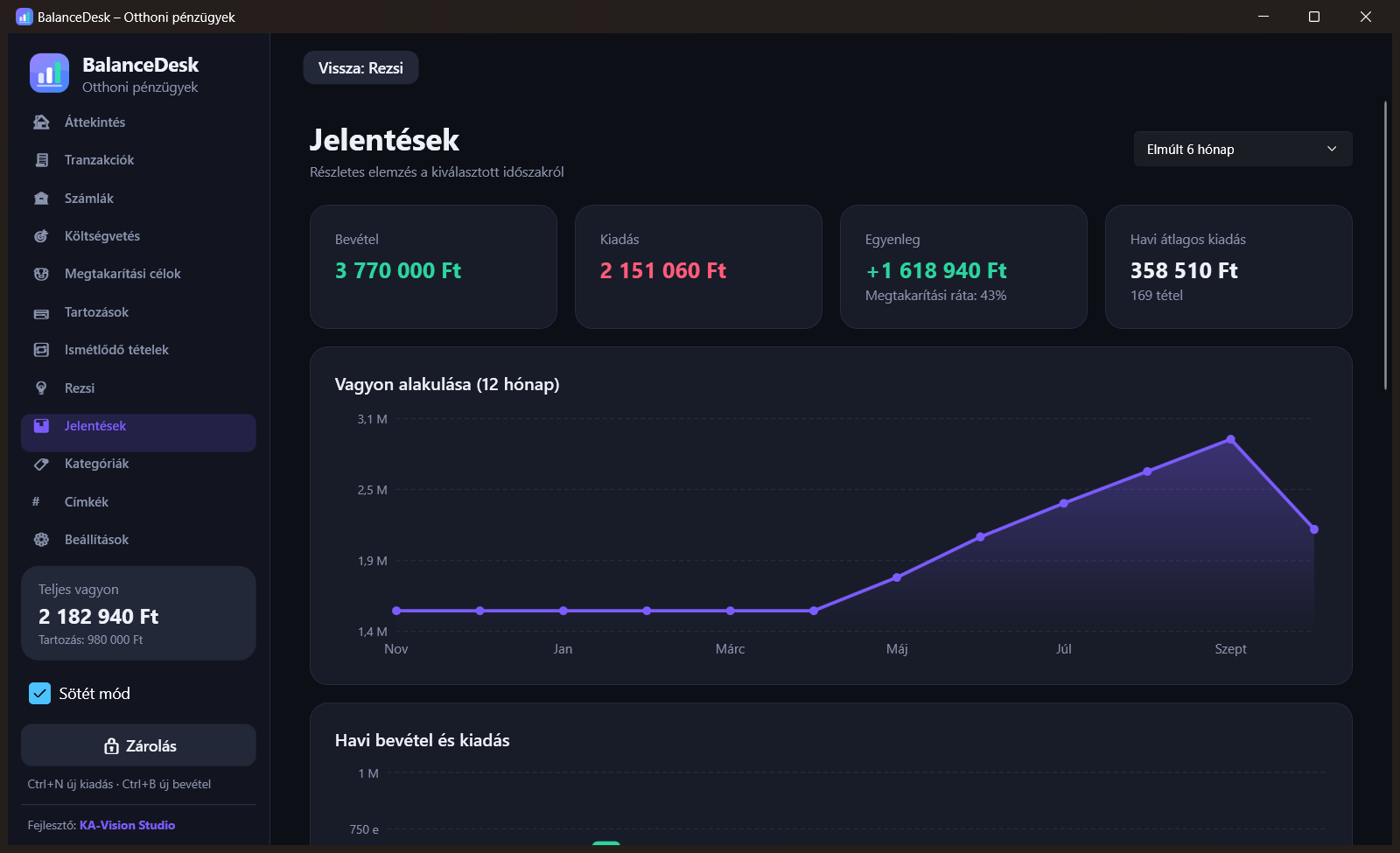Click the Megtakarítási célok piggy icon
1400x853 pixels.
pyautogui.click(x=41, y=274)
